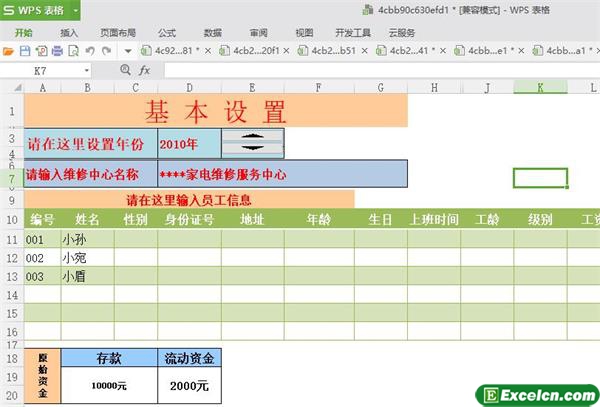600x407 pixels.
Task: Click the Redo arrow icon
Action: point(107,50)
